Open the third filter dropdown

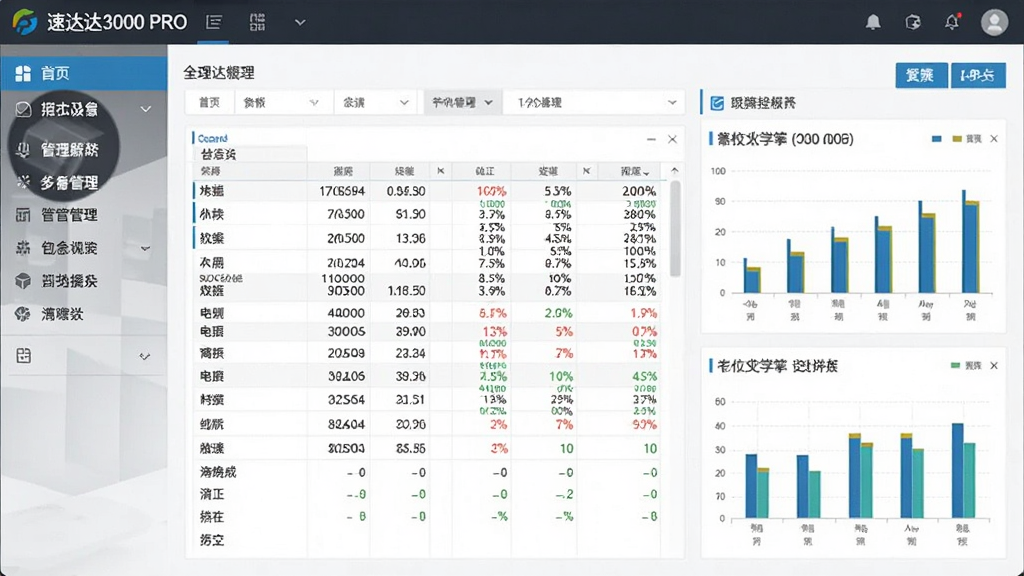tap(376, 103)
